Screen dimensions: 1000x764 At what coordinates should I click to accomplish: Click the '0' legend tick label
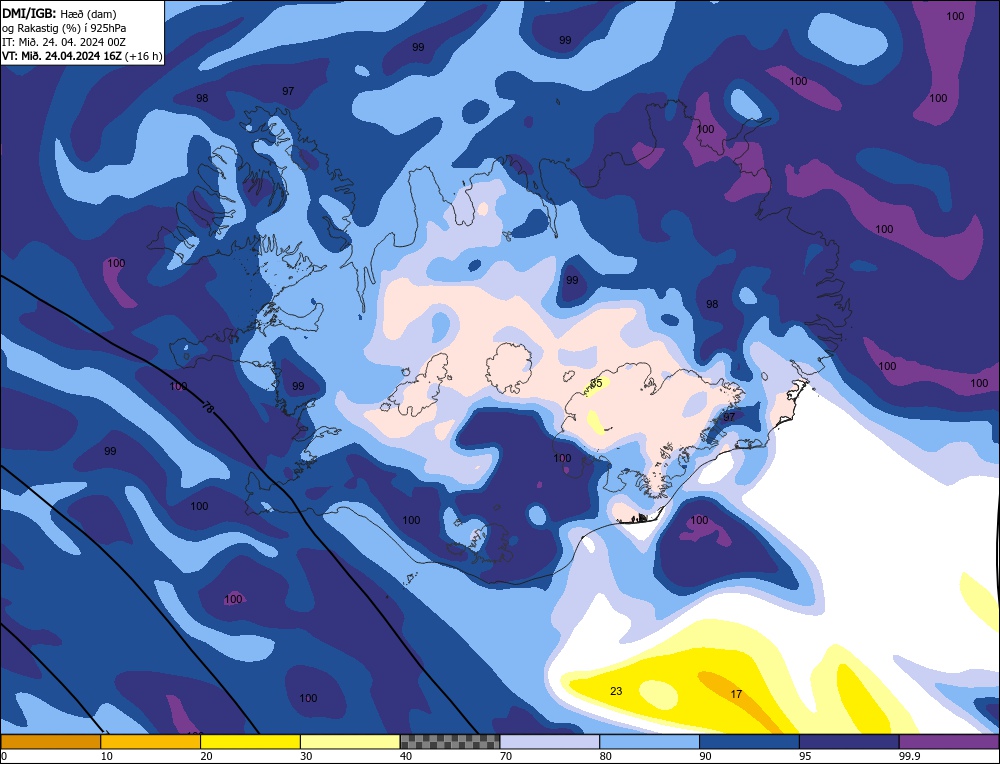tap(4, 756)
